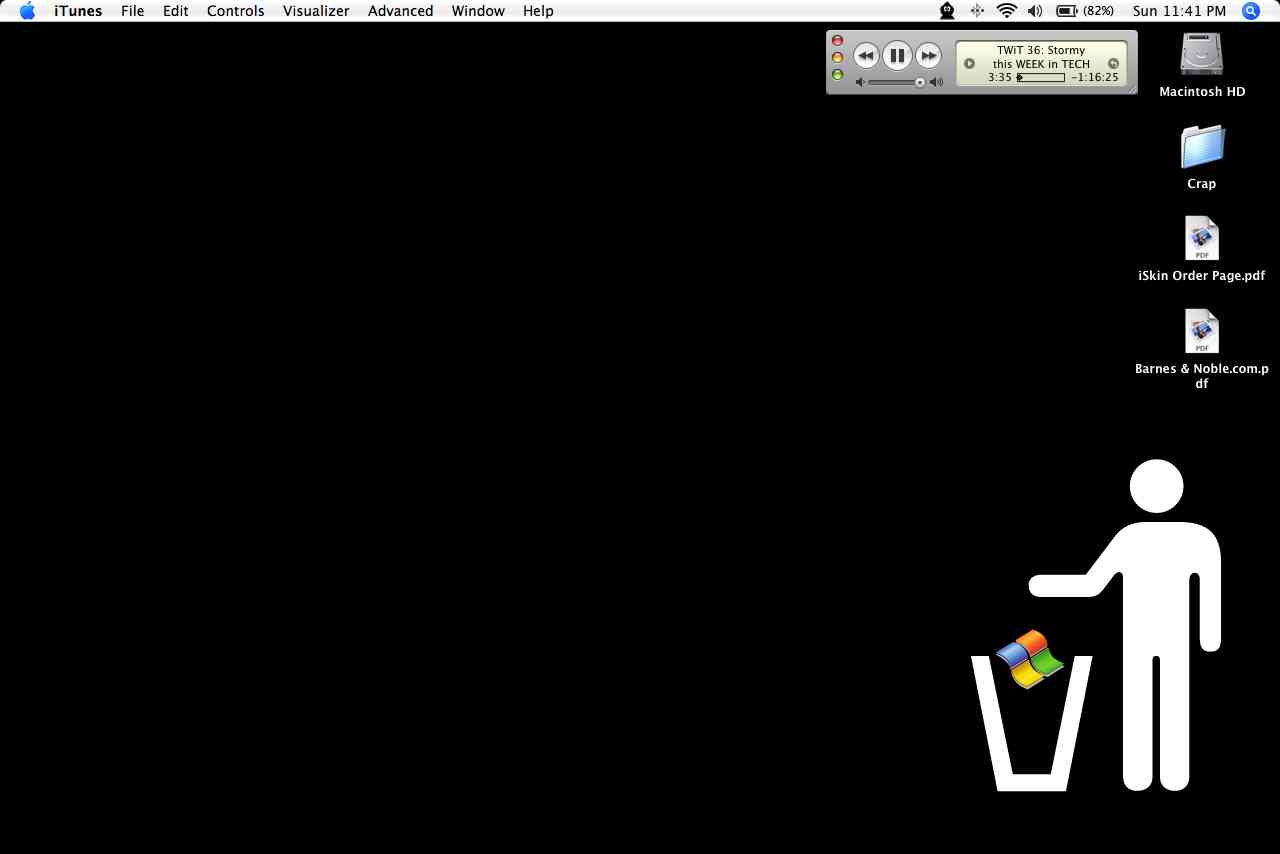Open the Apple menu

point(27,11)
